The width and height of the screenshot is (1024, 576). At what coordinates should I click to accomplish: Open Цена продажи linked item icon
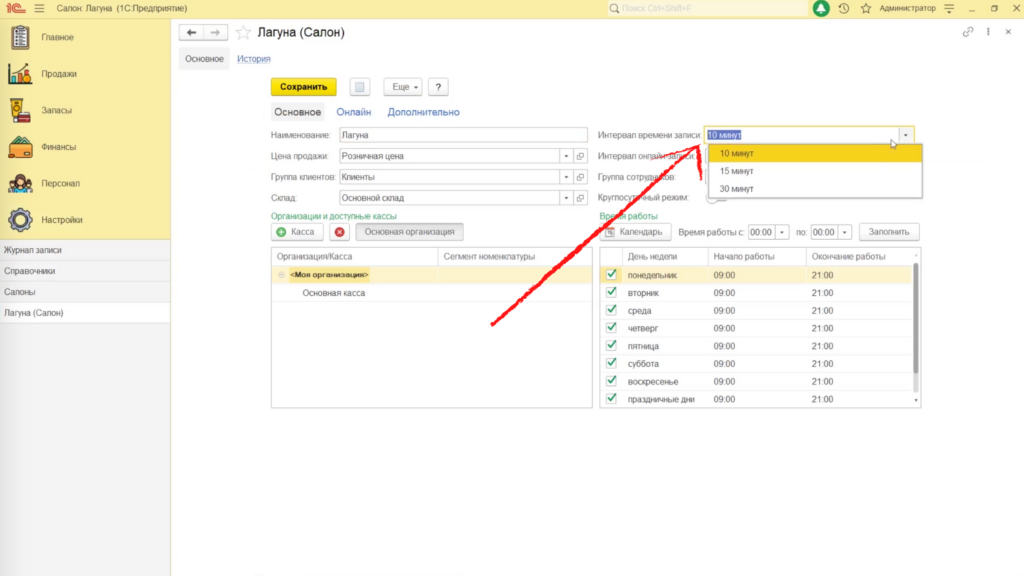(x=581, y=156)
